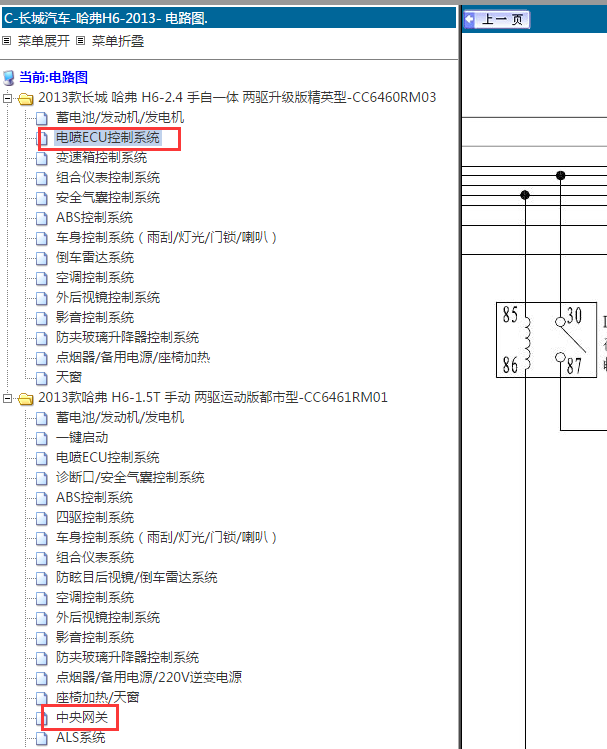Open 空调控制系统 under H6-1.5T
The width and height of the screenshot is (607, 749).
pos(95,598)
